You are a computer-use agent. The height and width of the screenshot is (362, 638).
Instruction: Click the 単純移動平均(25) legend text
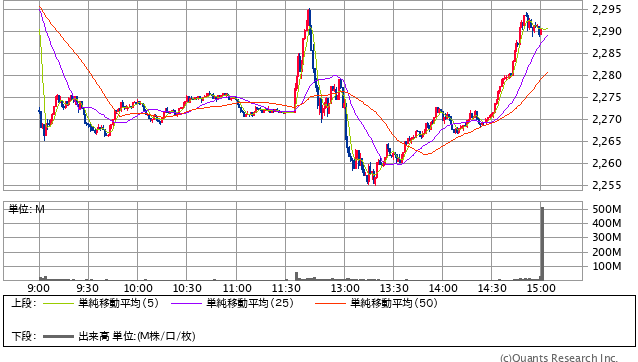click(250, 303)
